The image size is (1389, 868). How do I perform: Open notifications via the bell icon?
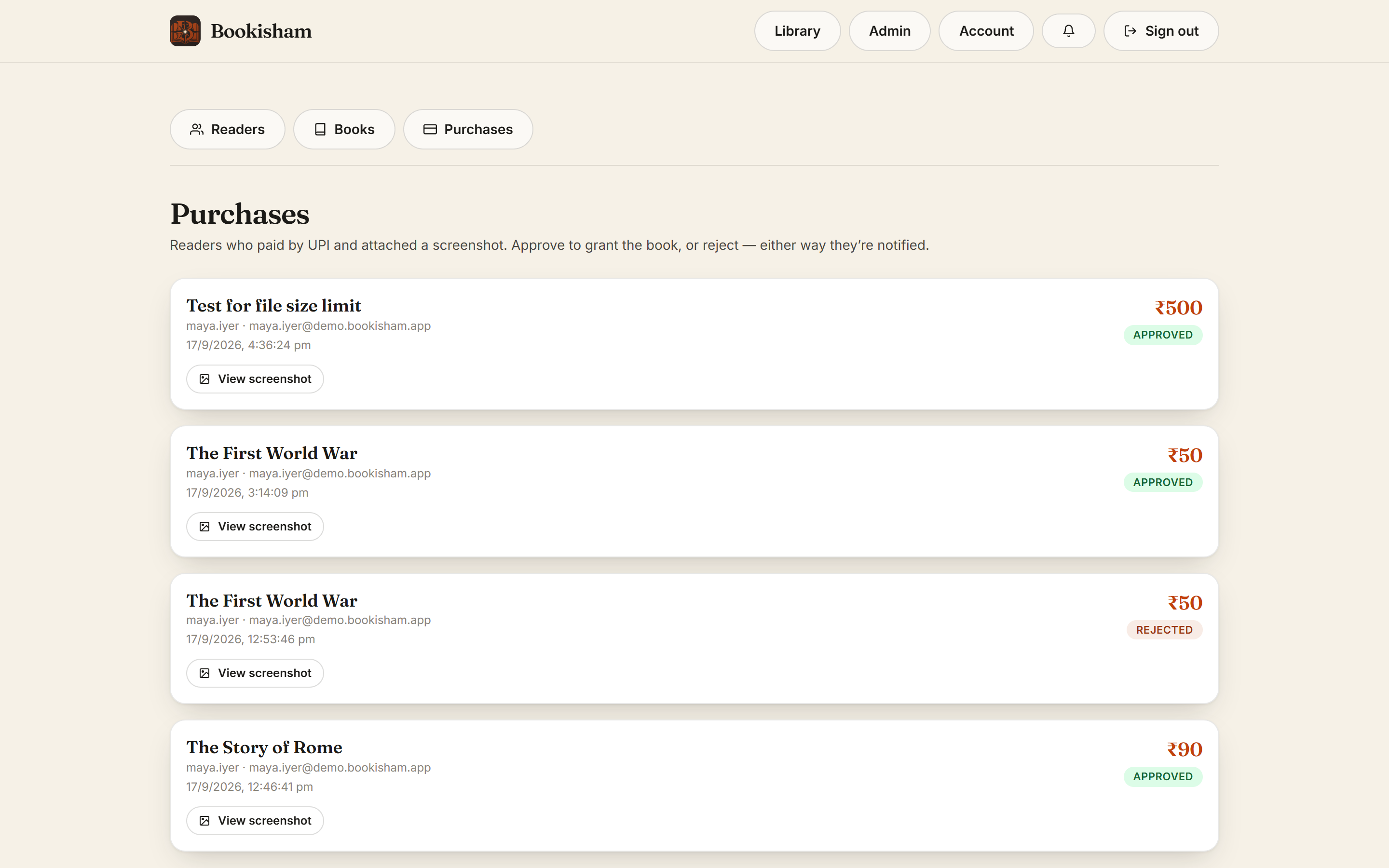tap(1068, 31)
